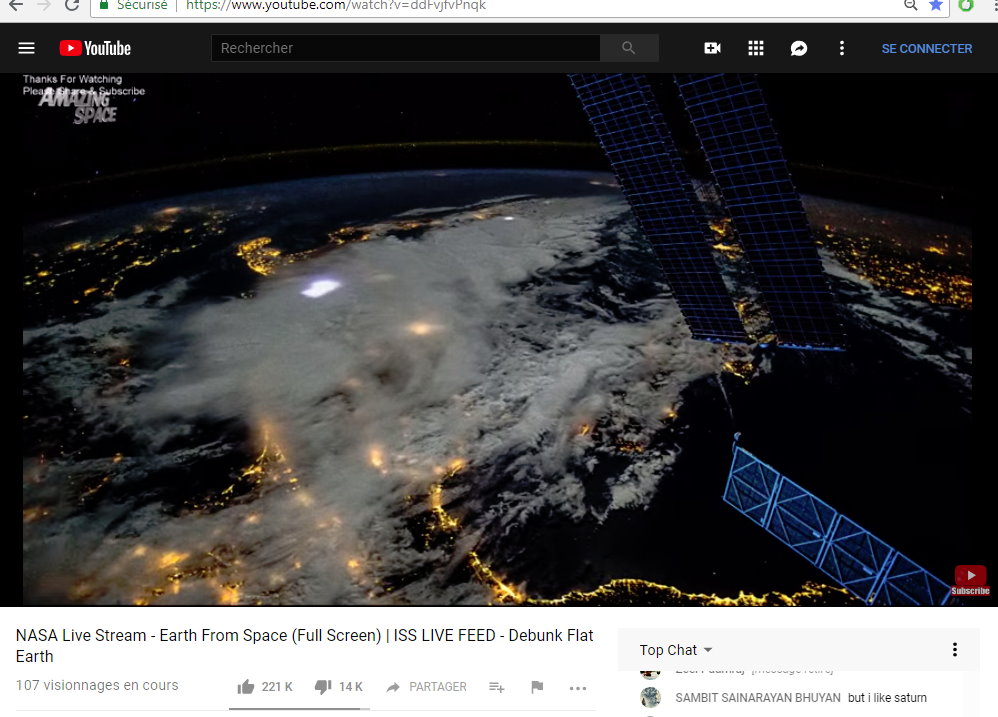
Task: Click SAMBIT SAINARAYAN BHUYAN's chat avatar
Action: click(650, 697)
